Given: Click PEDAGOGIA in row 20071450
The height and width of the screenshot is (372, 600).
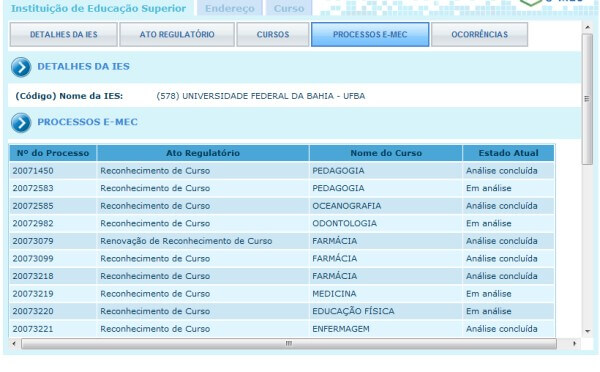Looking at the screenshot, I should 338,171.
